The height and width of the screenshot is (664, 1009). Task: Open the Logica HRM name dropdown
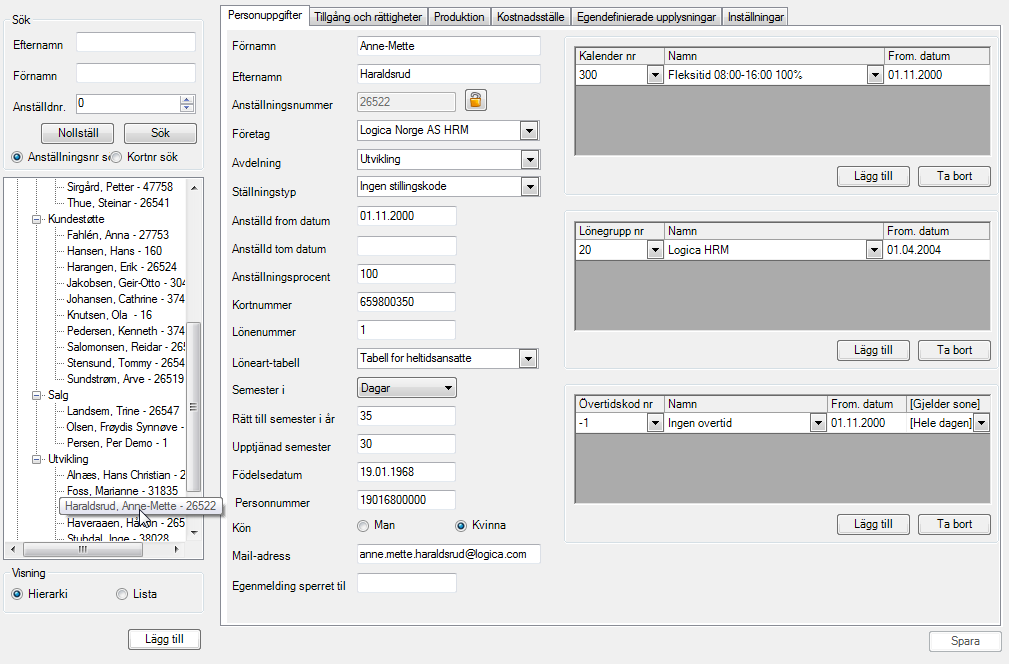coord(874,250)
